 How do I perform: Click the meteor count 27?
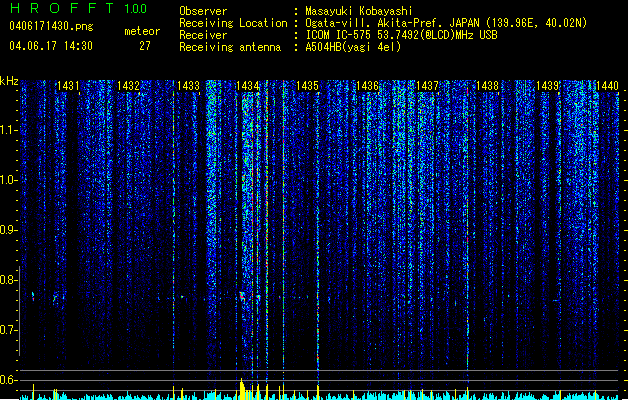(x=145, y=46)
